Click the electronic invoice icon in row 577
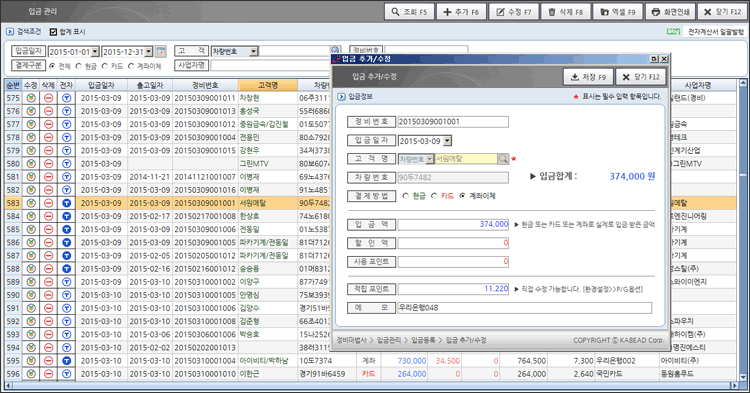Viewport: 750px width, 393px height. [66, 124]
